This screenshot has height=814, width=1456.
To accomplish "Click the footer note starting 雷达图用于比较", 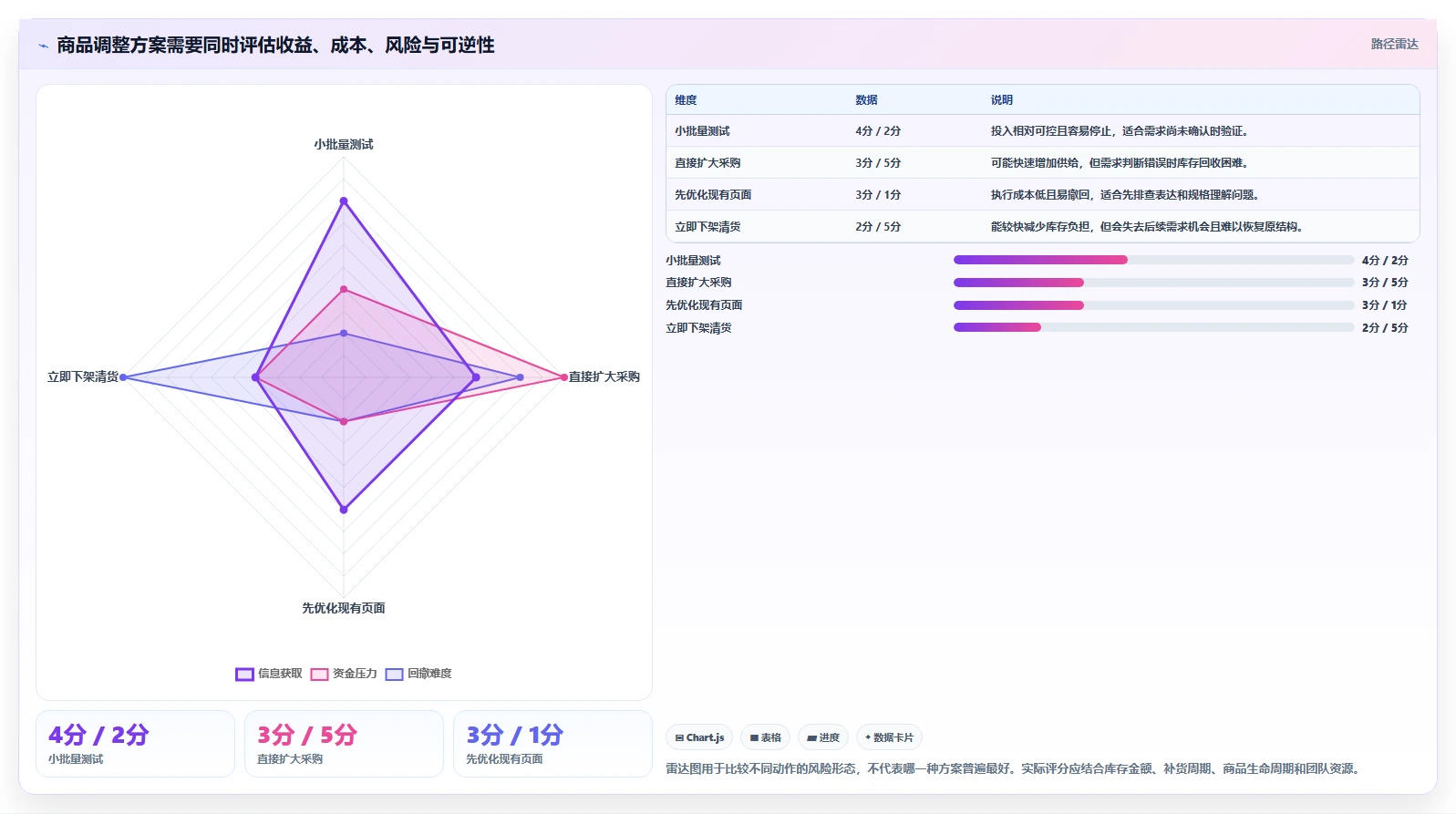I will (1015, 768).
